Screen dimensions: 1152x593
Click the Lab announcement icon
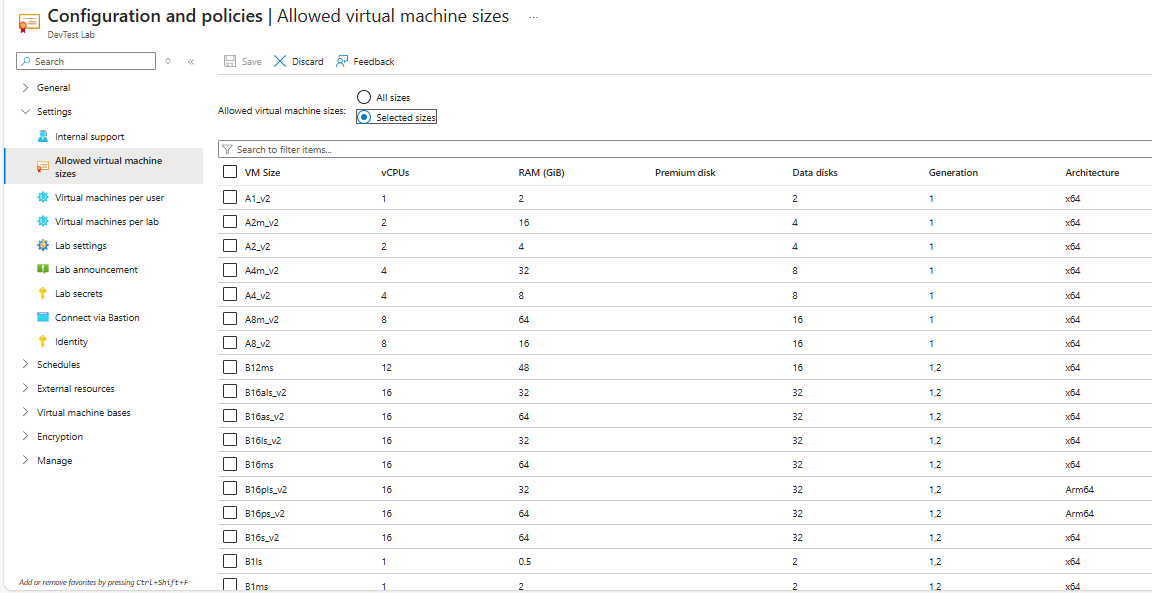[x=43, y=270]
